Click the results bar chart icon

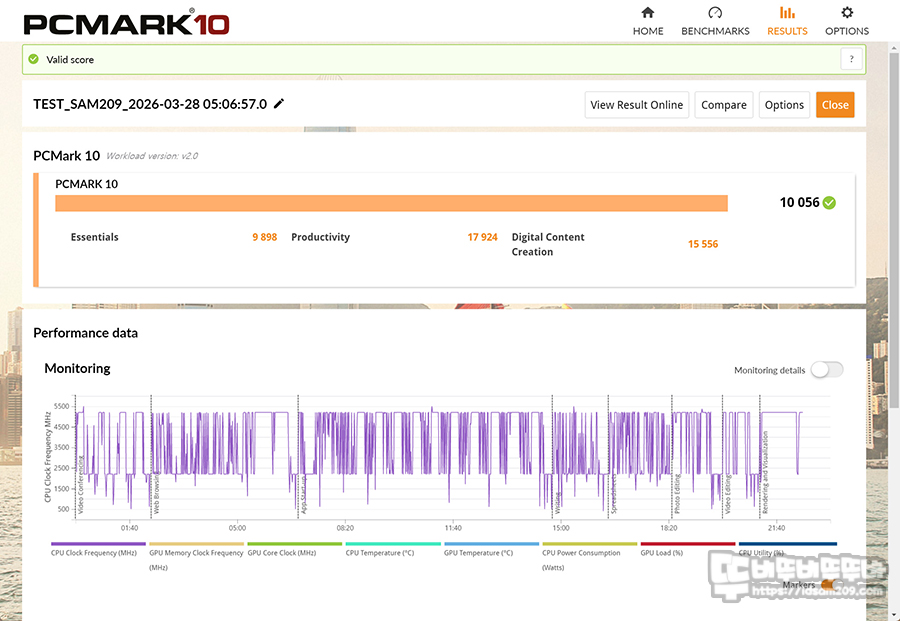tap(787, 12)
